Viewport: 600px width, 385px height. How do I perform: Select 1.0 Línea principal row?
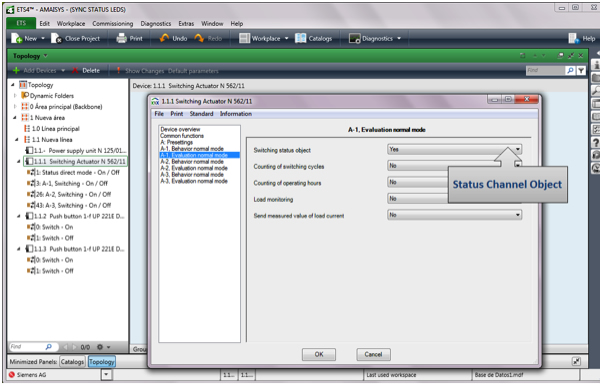[x=56, y=129]
